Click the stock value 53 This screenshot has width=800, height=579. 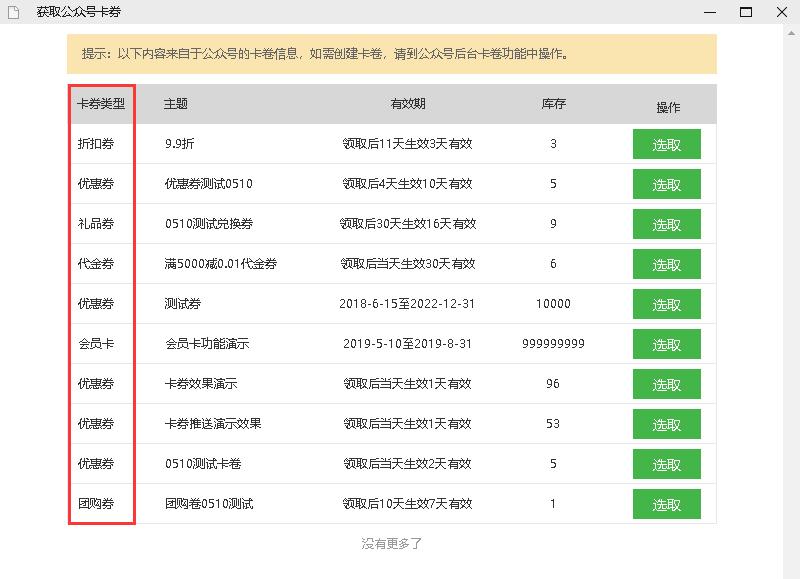pyautogui.click(x=553, y=423)
